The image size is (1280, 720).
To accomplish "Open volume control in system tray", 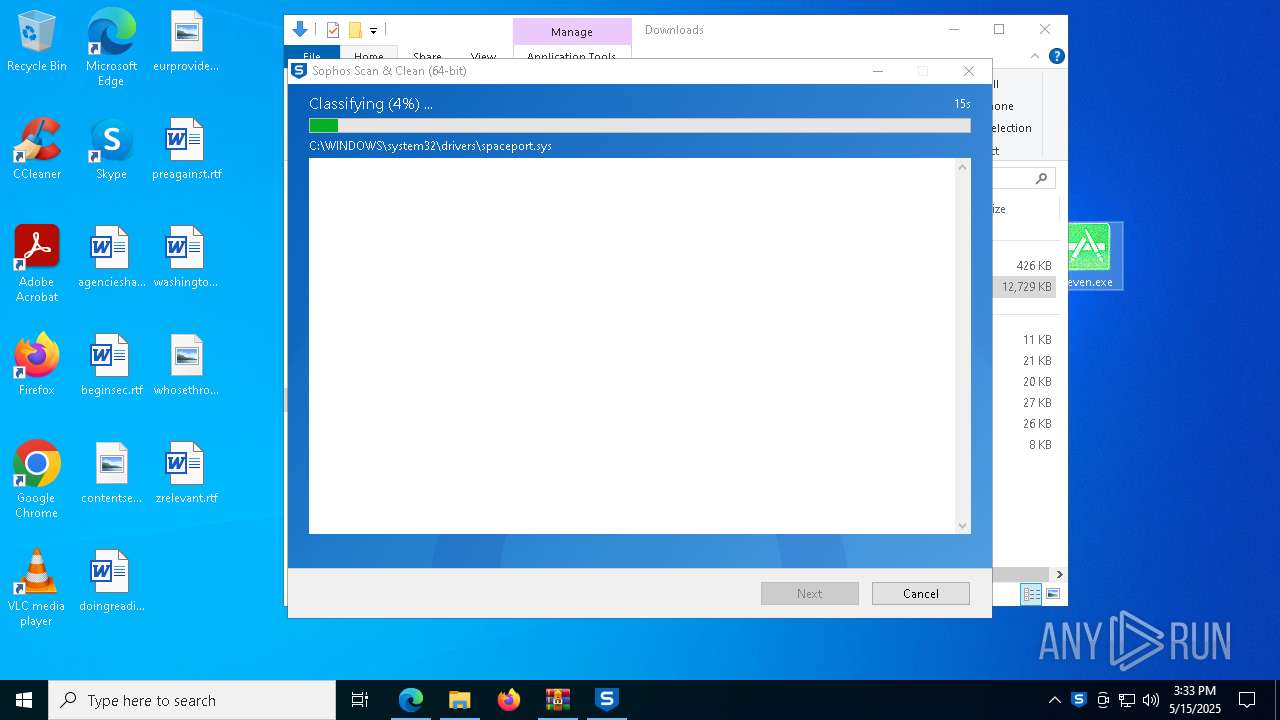I will click(x=1151, y=699).
